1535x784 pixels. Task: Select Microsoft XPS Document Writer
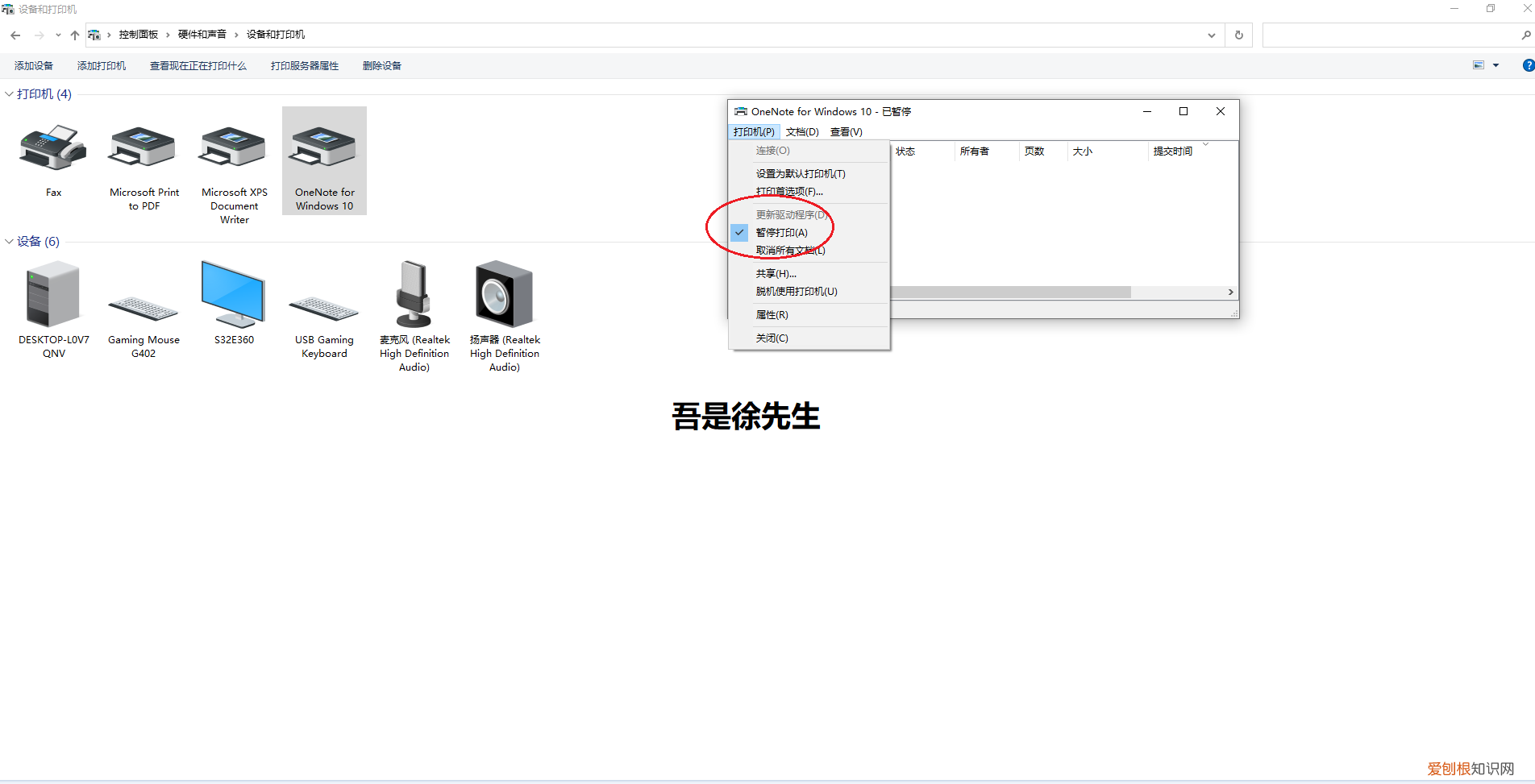click(234, 157)
